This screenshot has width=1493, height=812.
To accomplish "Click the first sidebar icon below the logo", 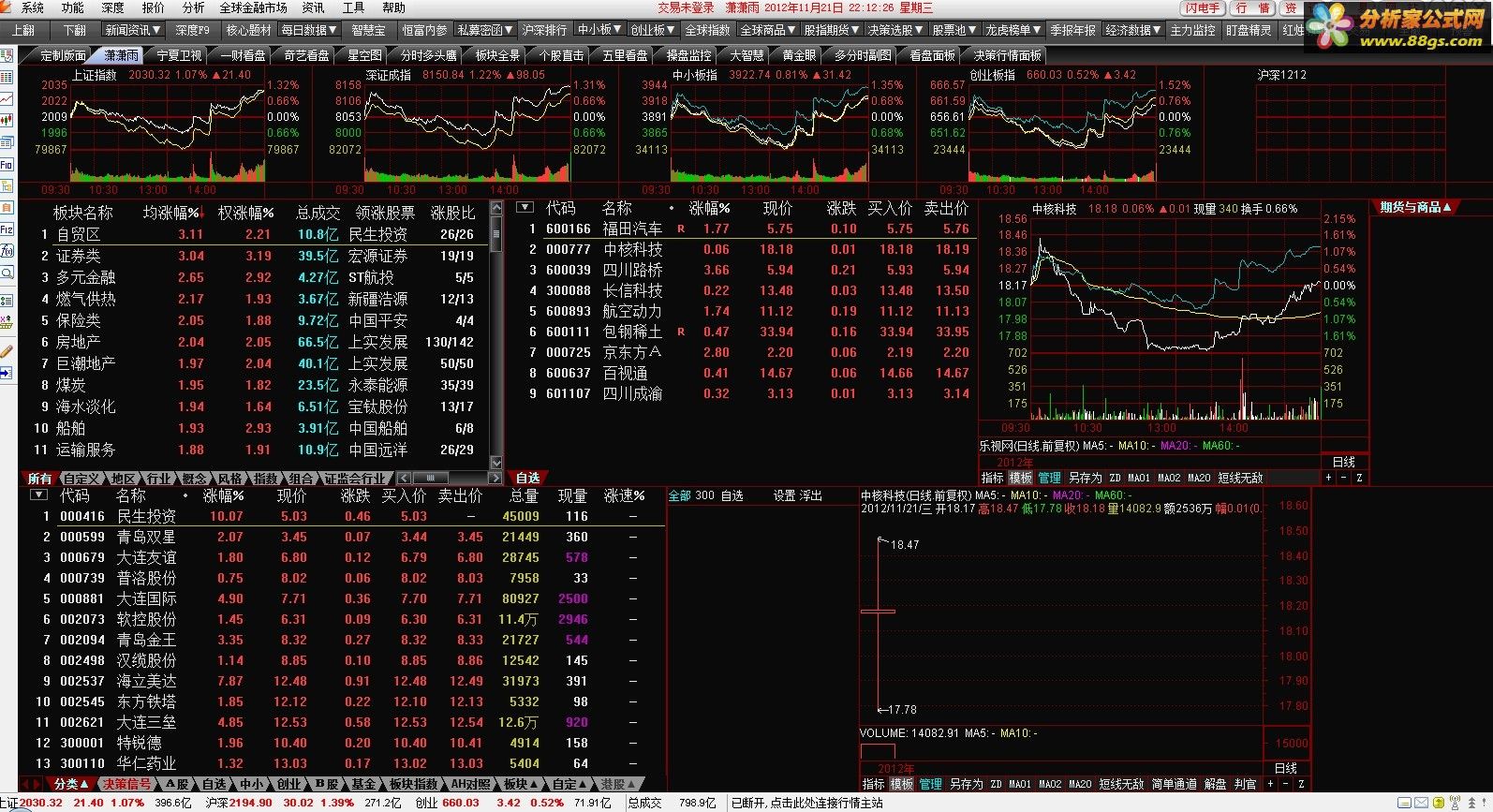I will pos(7,54).
